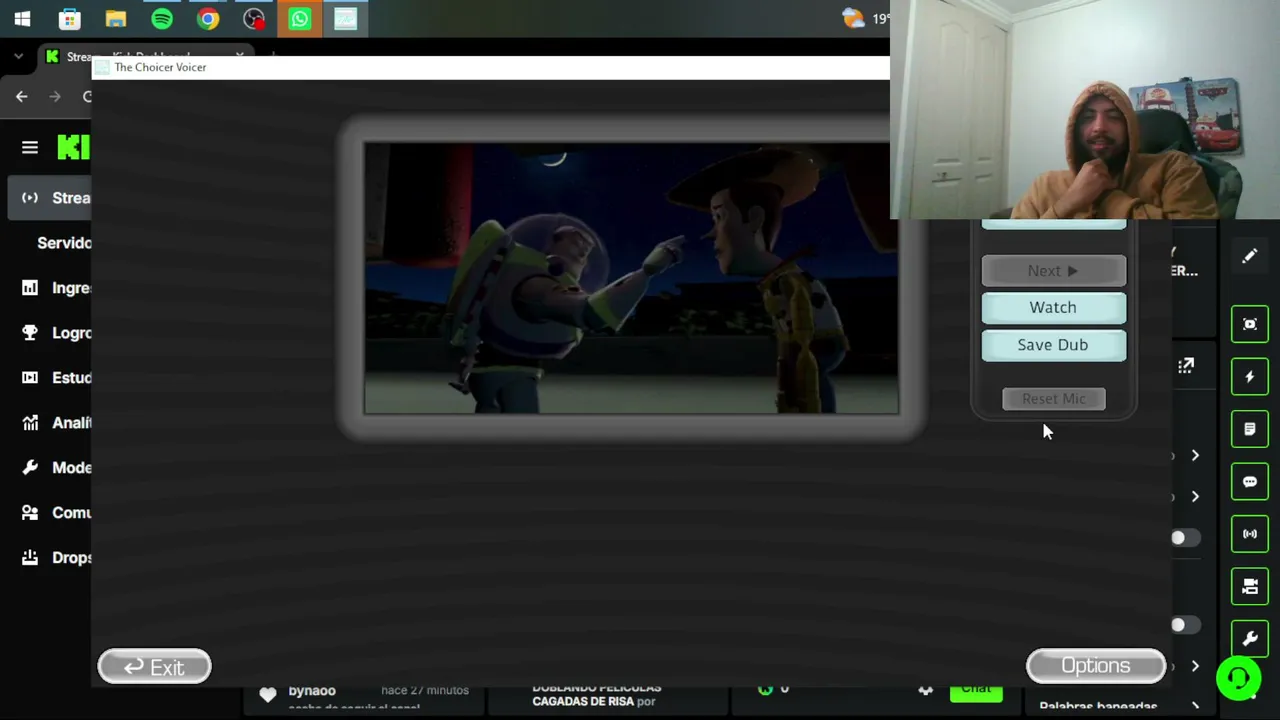The height and width of the screenshot is (720, 1280).
Task: Expand the first chevron row in Kick panel
Action: tap(1195, 456)
